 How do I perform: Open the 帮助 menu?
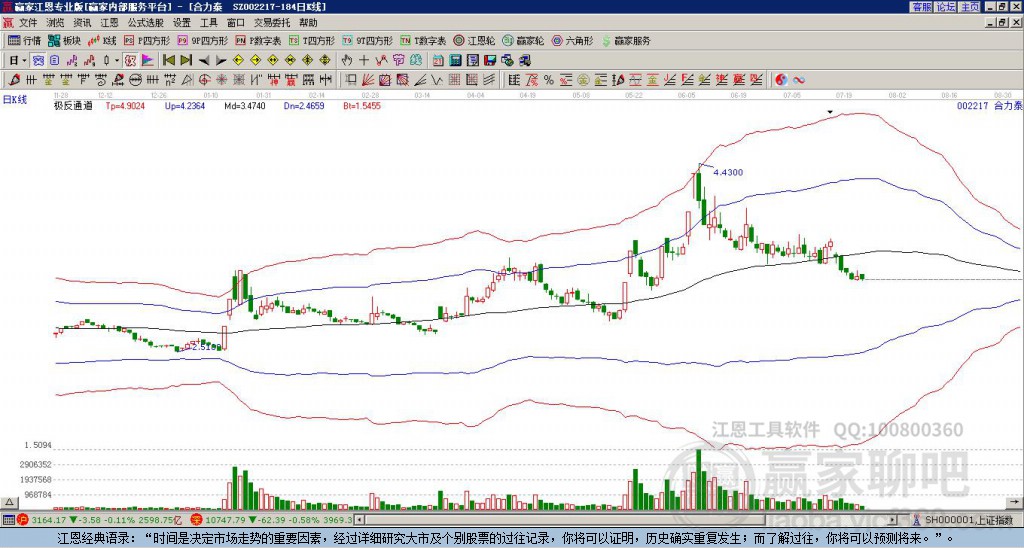[x=308, y=23]
